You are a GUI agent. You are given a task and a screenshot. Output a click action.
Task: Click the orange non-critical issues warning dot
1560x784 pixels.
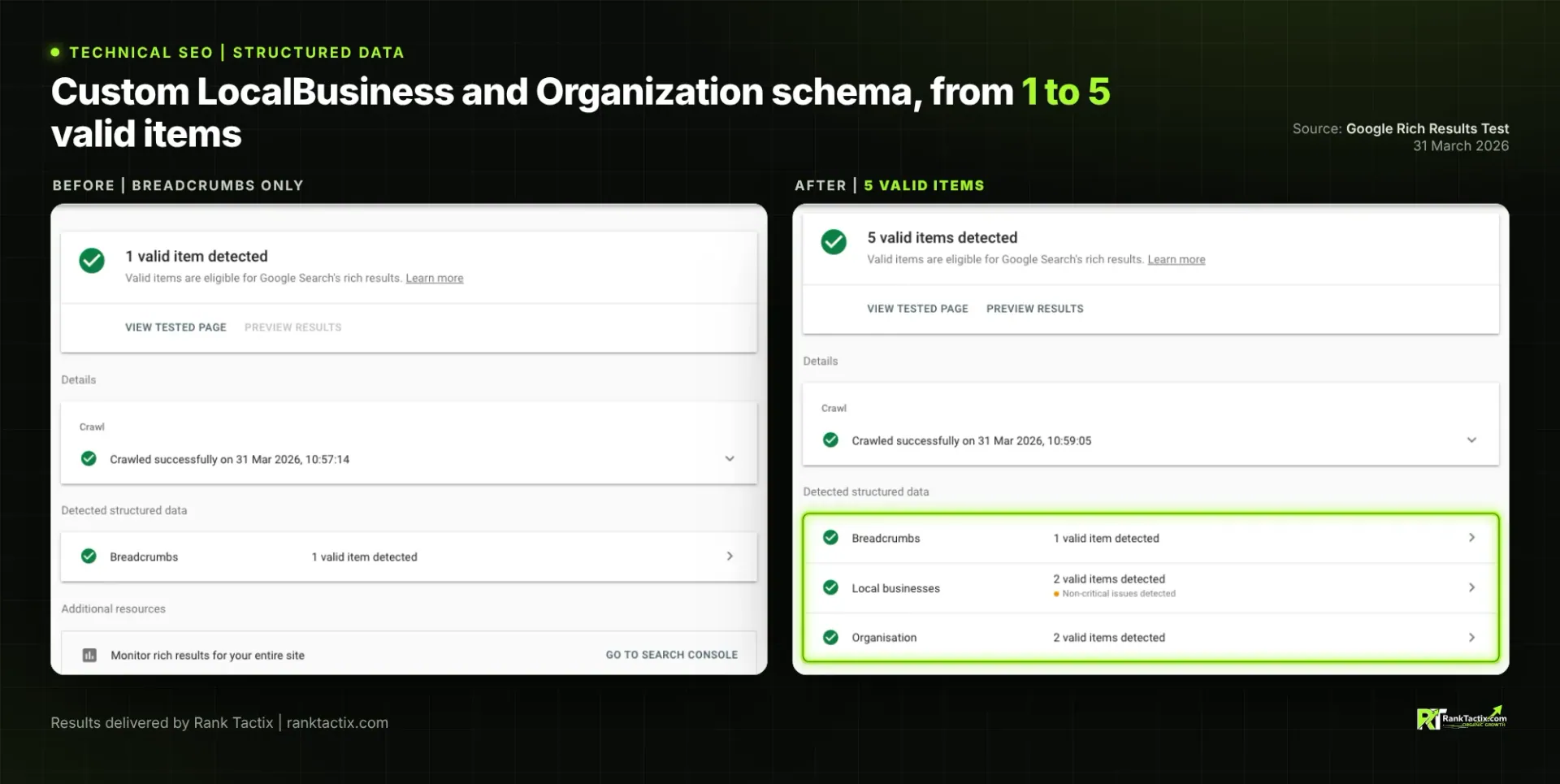(x=1056, y=594)
